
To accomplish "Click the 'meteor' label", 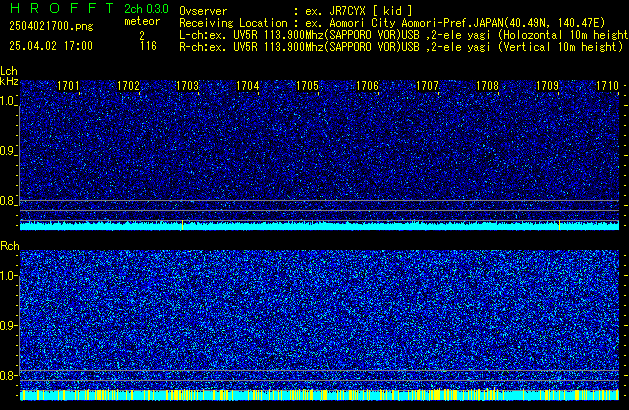I will [x=142, y=21].
